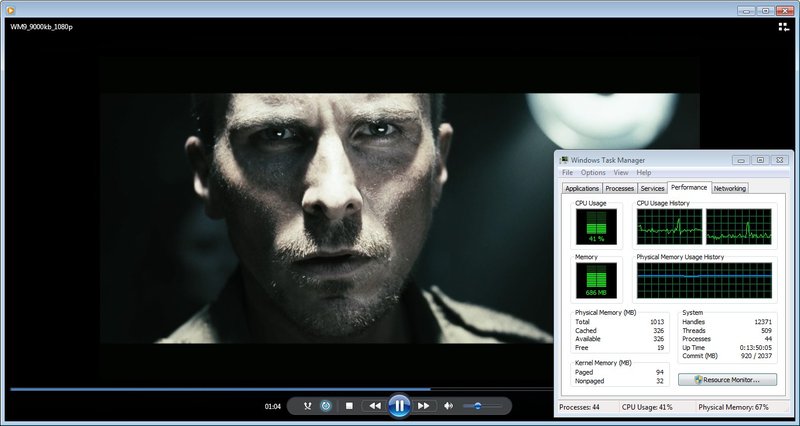Pause the video playback

[x=399, y=406]
